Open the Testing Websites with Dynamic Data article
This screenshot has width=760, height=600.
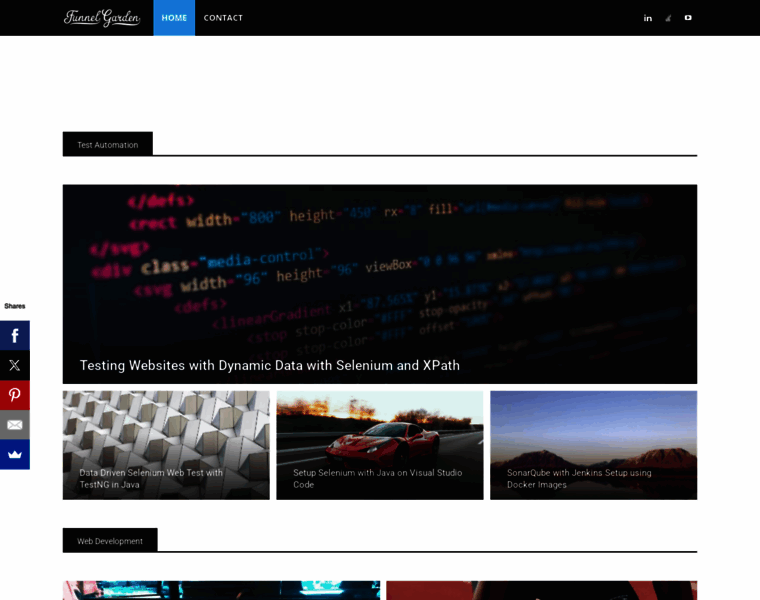pos(270,366)
